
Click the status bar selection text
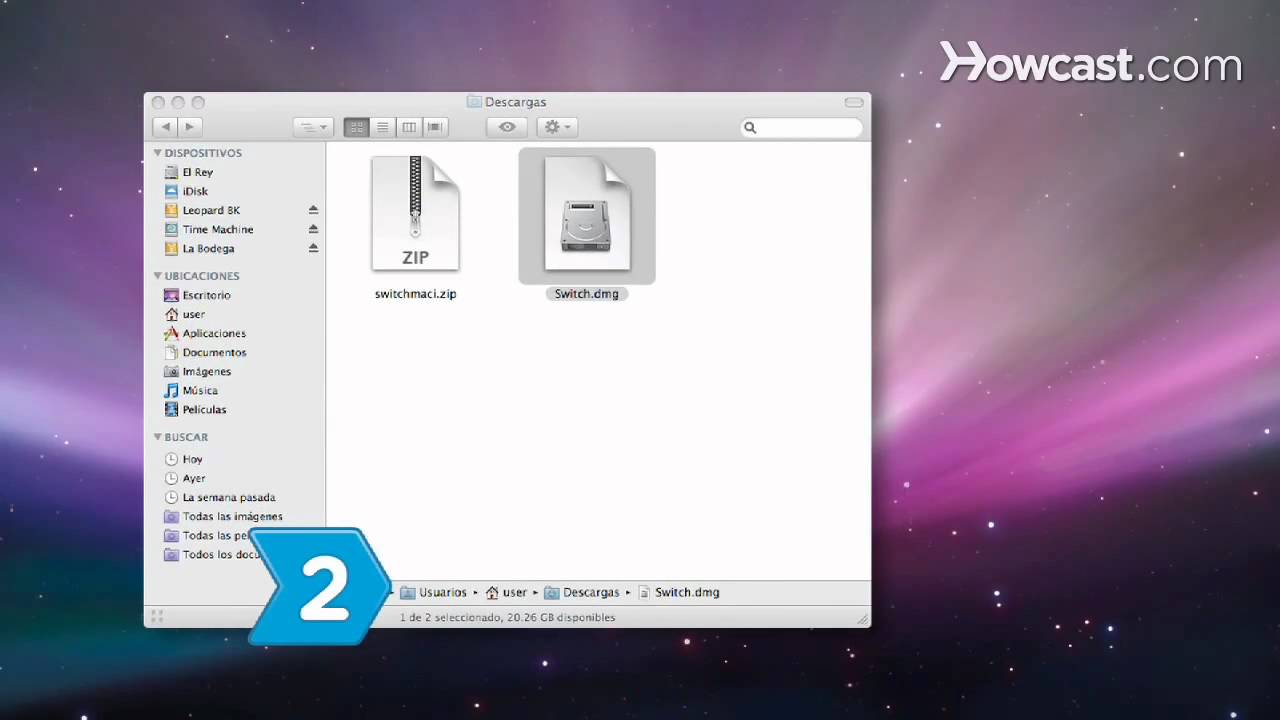507,617
